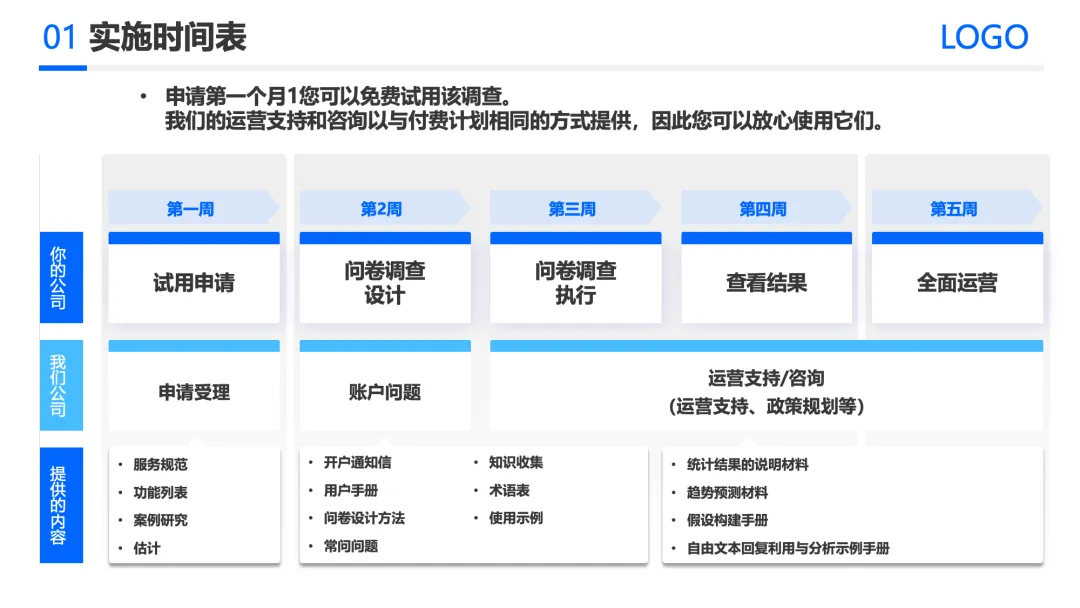
Task: Click the bullet item 用户手册
Action: pos(351,490)
